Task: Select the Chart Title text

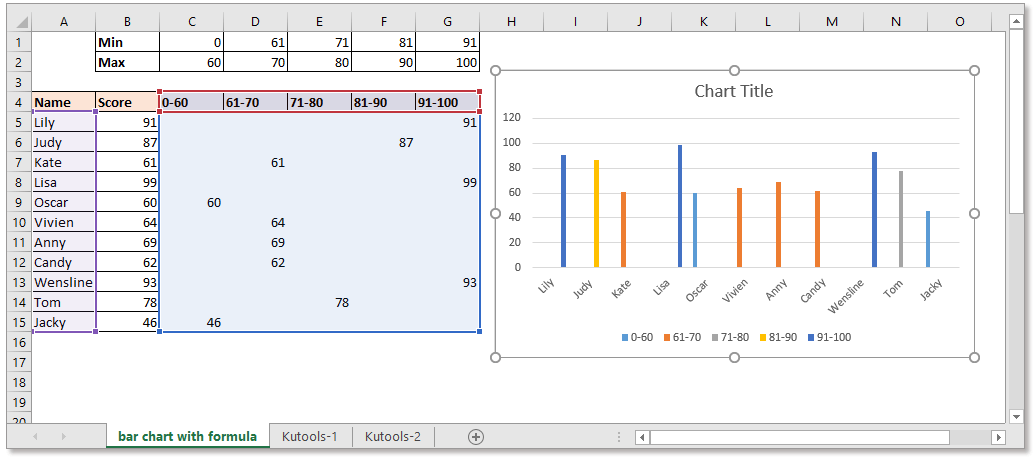Action: pyautogui.click(x=733, y=91)
